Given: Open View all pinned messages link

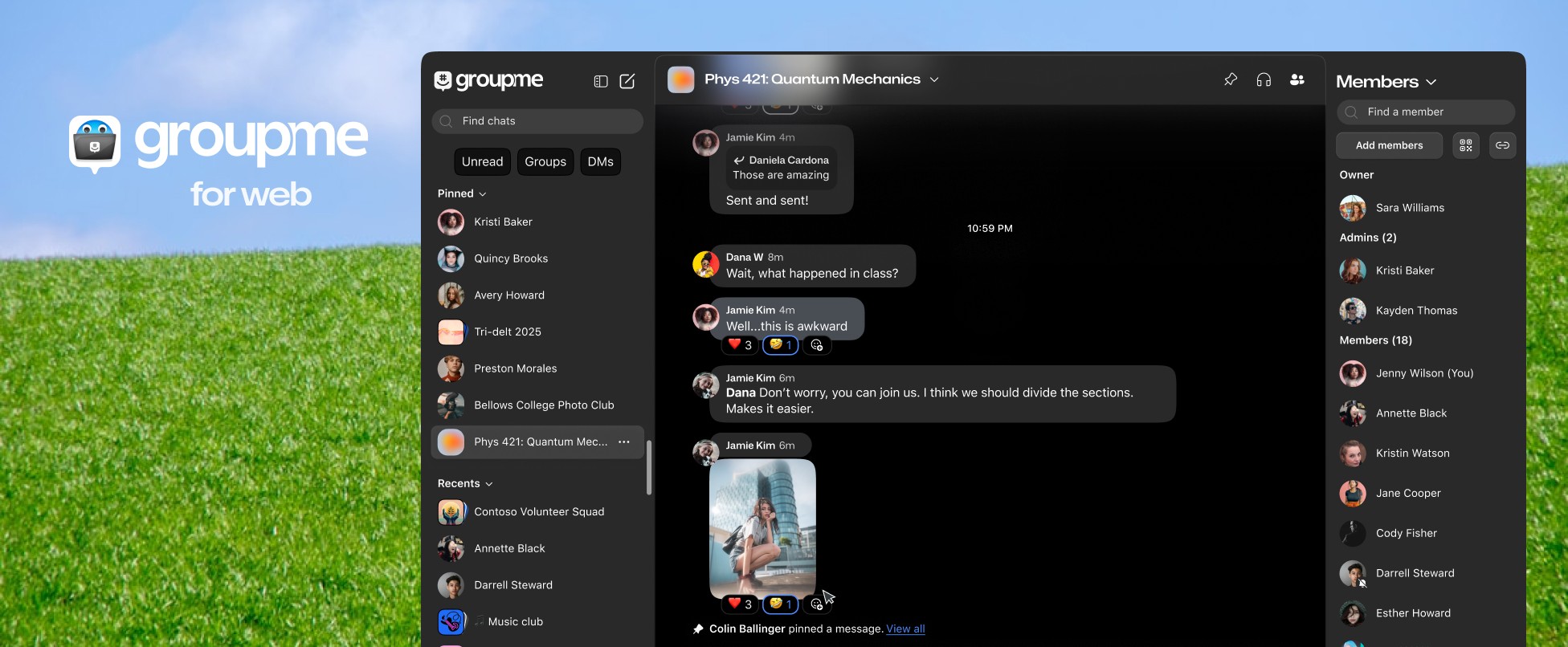Looking at the screenshot, I should (905, 629).
